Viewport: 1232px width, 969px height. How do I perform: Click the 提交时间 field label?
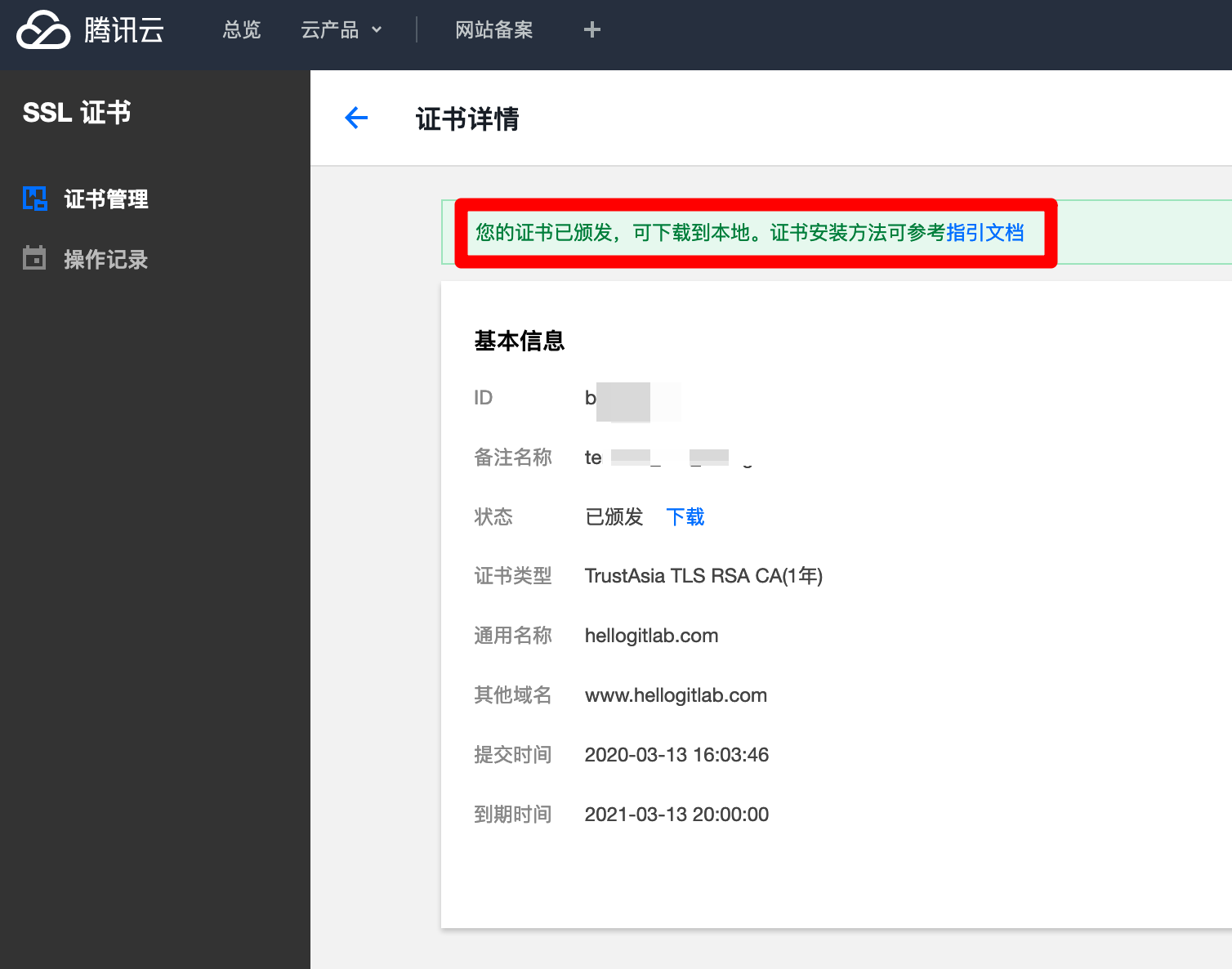pyautogui.click(x=513, y=755)
